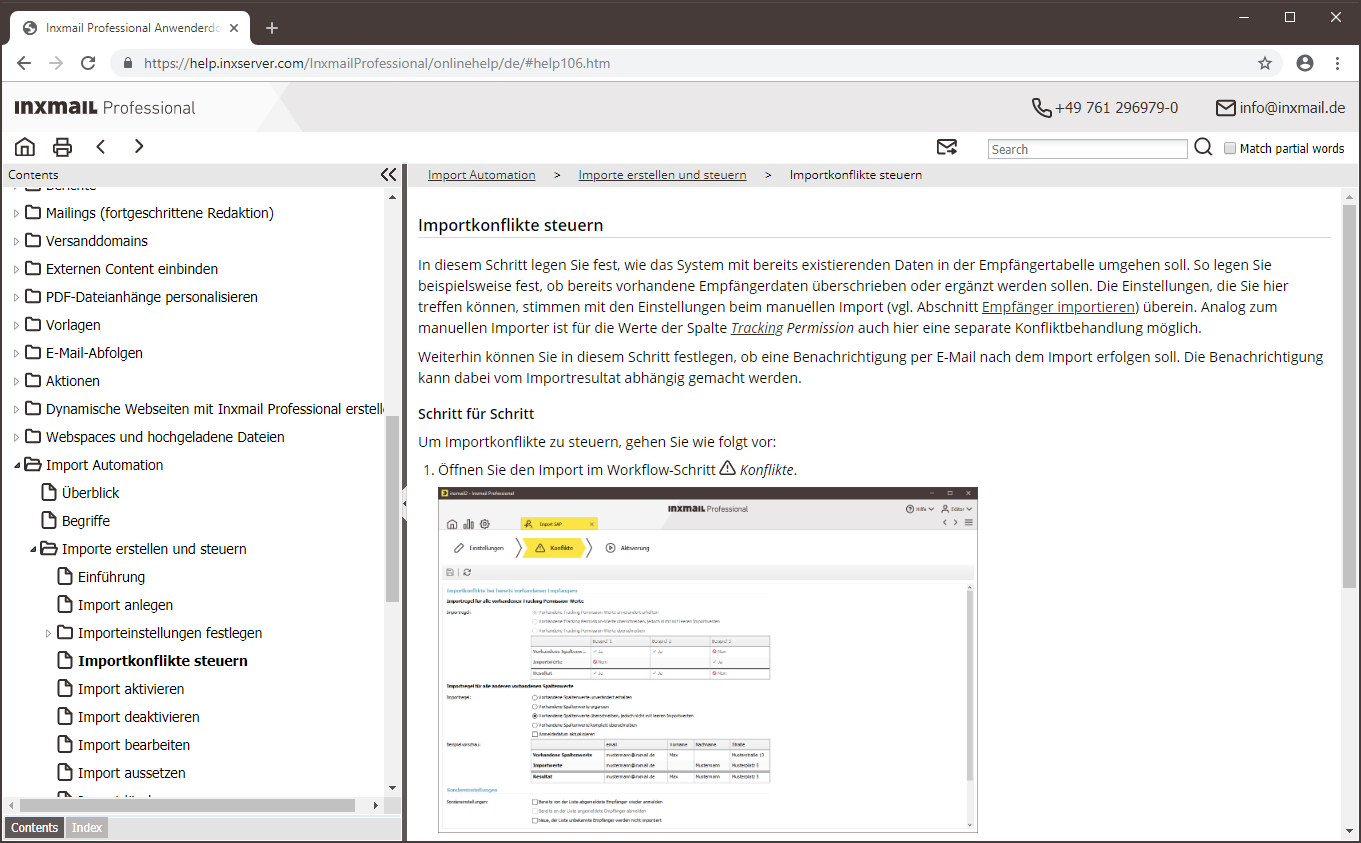
Task: Select Import aussetzen tree item
Action: [131, 773]
